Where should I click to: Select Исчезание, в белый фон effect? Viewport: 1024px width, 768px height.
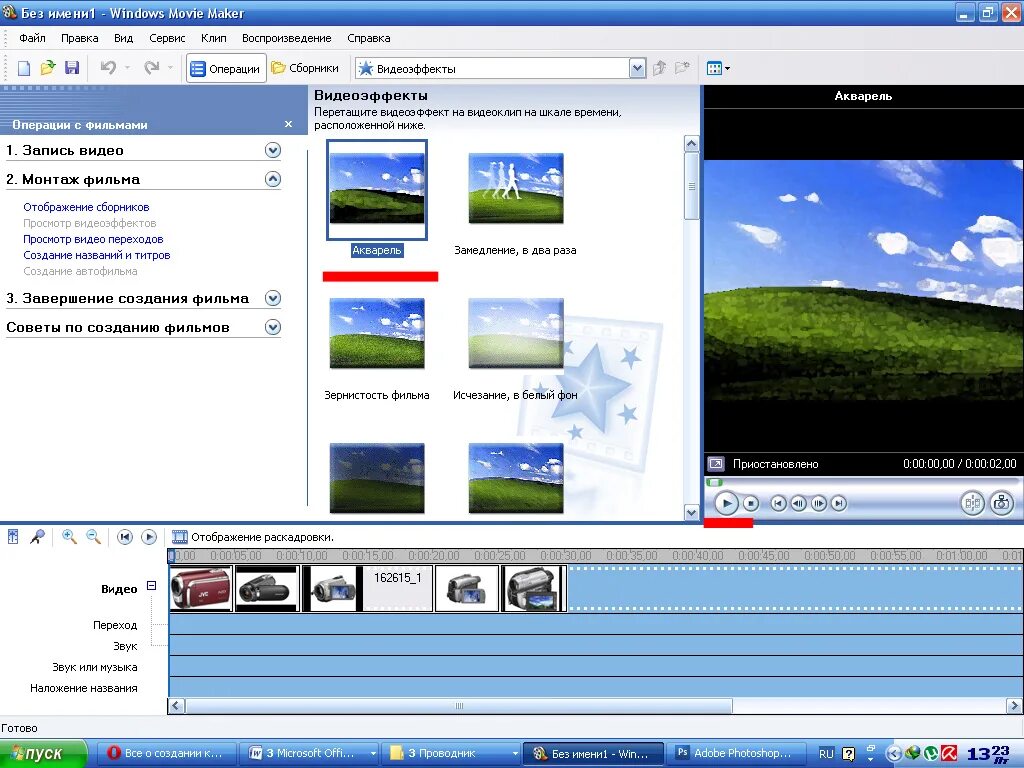point(516,334)
